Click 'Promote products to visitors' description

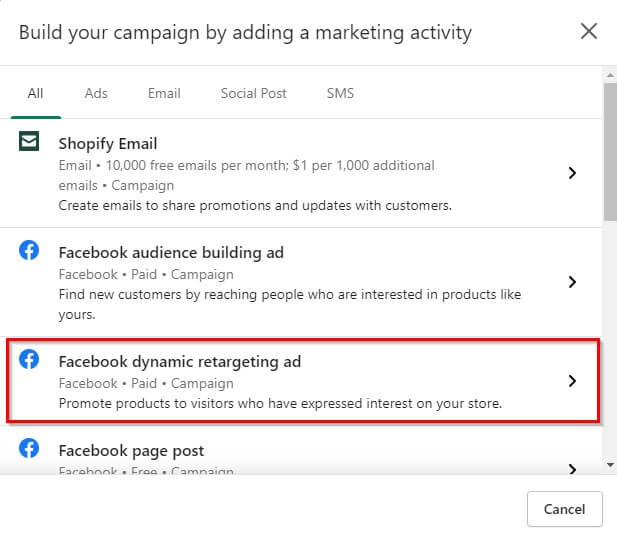[280, 404]
